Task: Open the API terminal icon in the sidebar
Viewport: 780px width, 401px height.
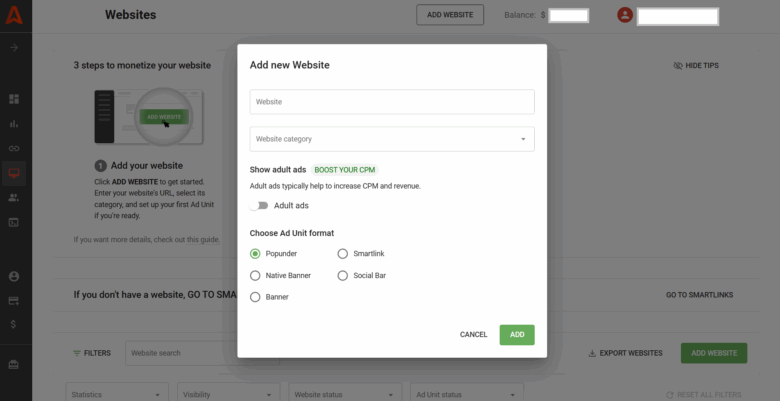Action: [x=14, y=222]
